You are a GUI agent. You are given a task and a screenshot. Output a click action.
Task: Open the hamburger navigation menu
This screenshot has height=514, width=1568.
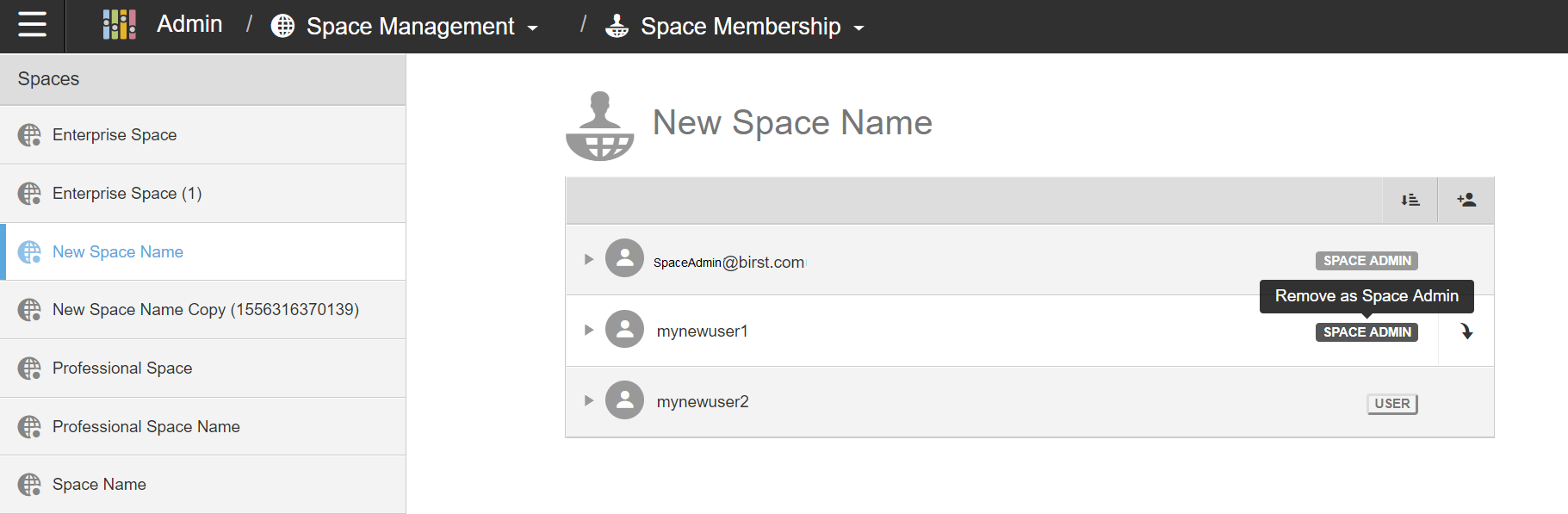point(32,24)
